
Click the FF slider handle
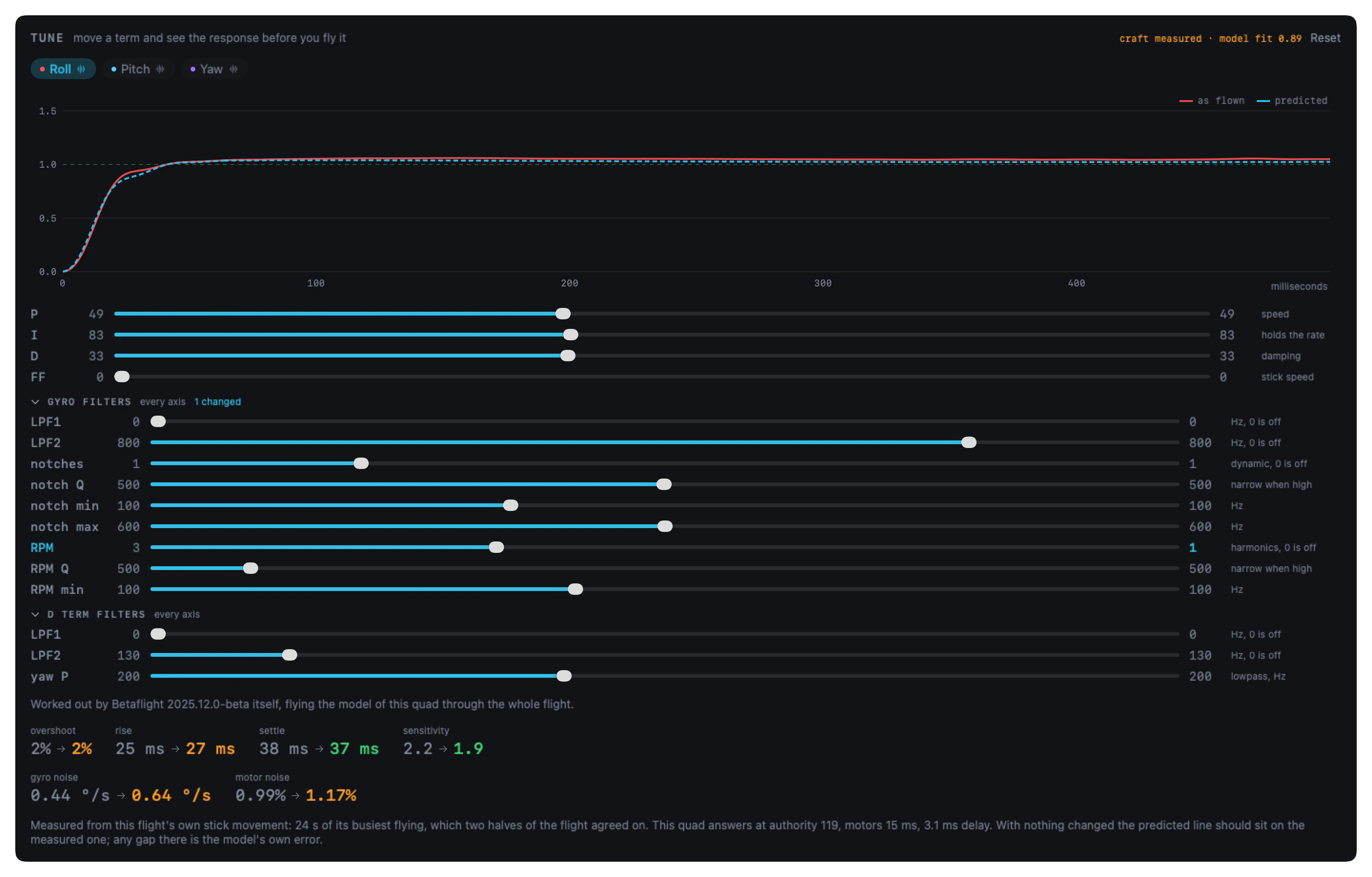click(122, 377)
